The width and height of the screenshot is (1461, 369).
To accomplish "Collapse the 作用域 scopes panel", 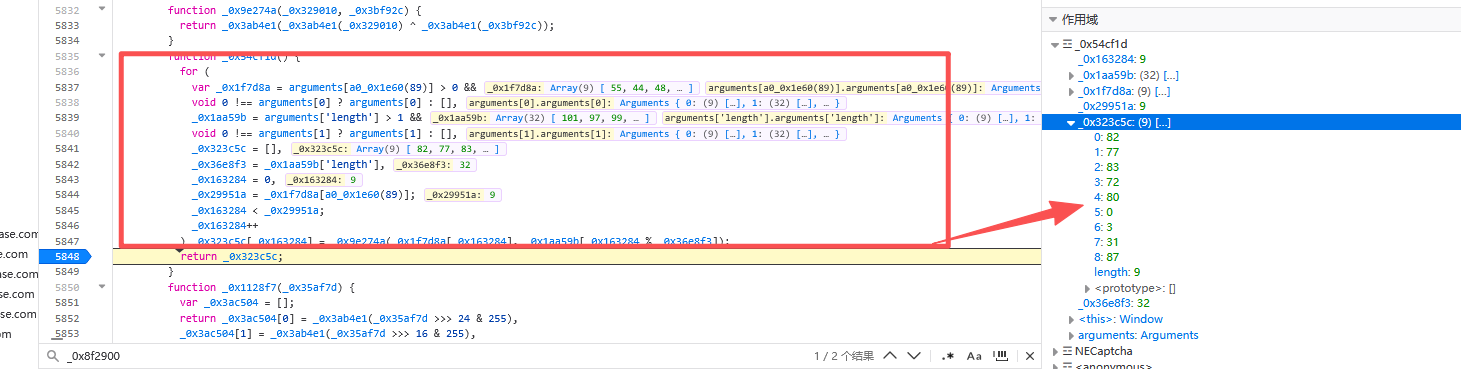I will click(1052, 19).
